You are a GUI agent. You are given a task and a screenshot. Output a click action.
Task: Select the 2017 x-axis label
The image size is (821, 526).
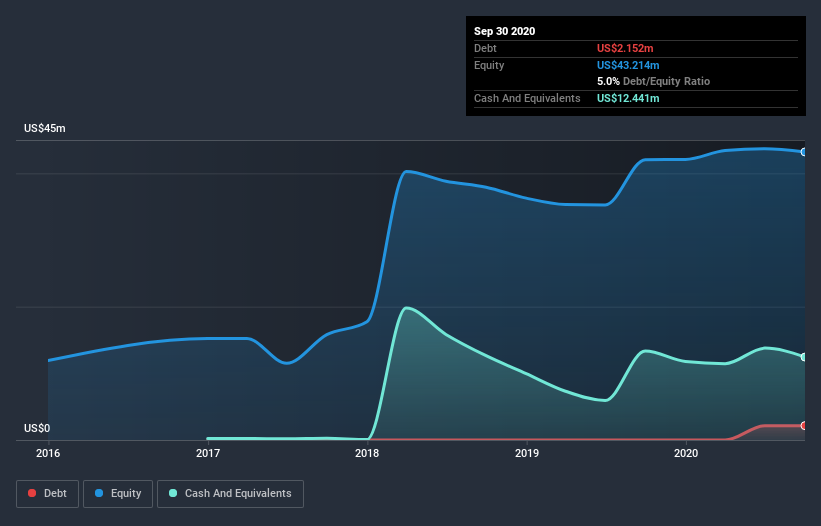tap(208, 453)
